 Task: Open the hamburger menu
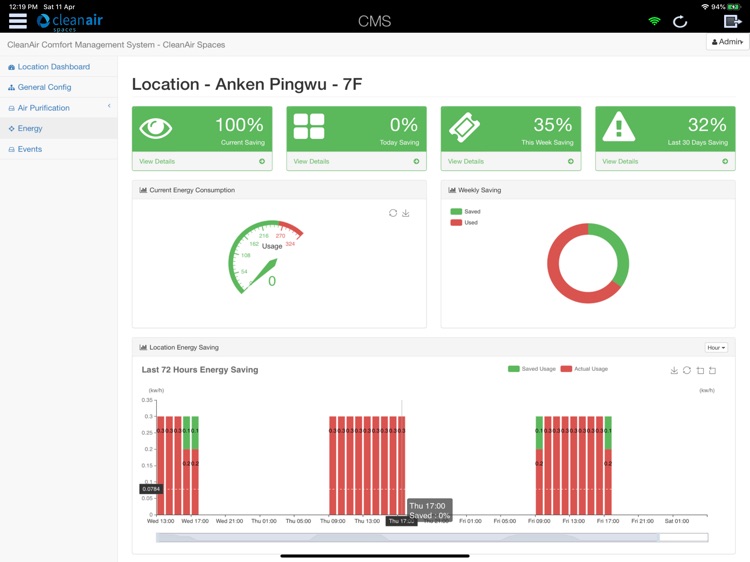coord(18,21)
